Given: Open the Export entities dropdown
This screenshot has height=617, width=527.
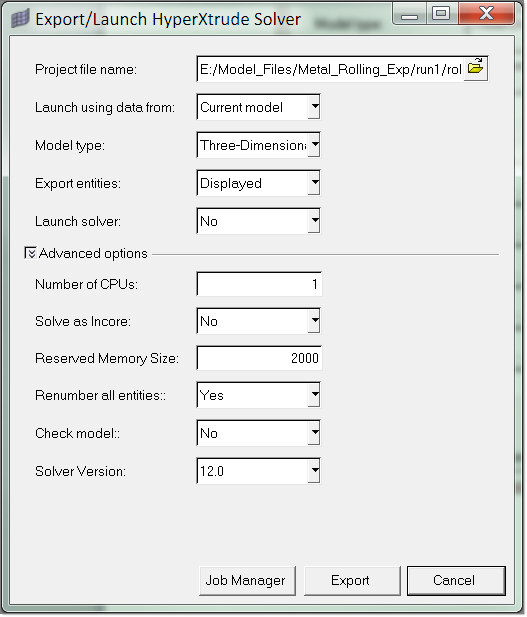Looking at the screenshot, I should pos(259,183).
